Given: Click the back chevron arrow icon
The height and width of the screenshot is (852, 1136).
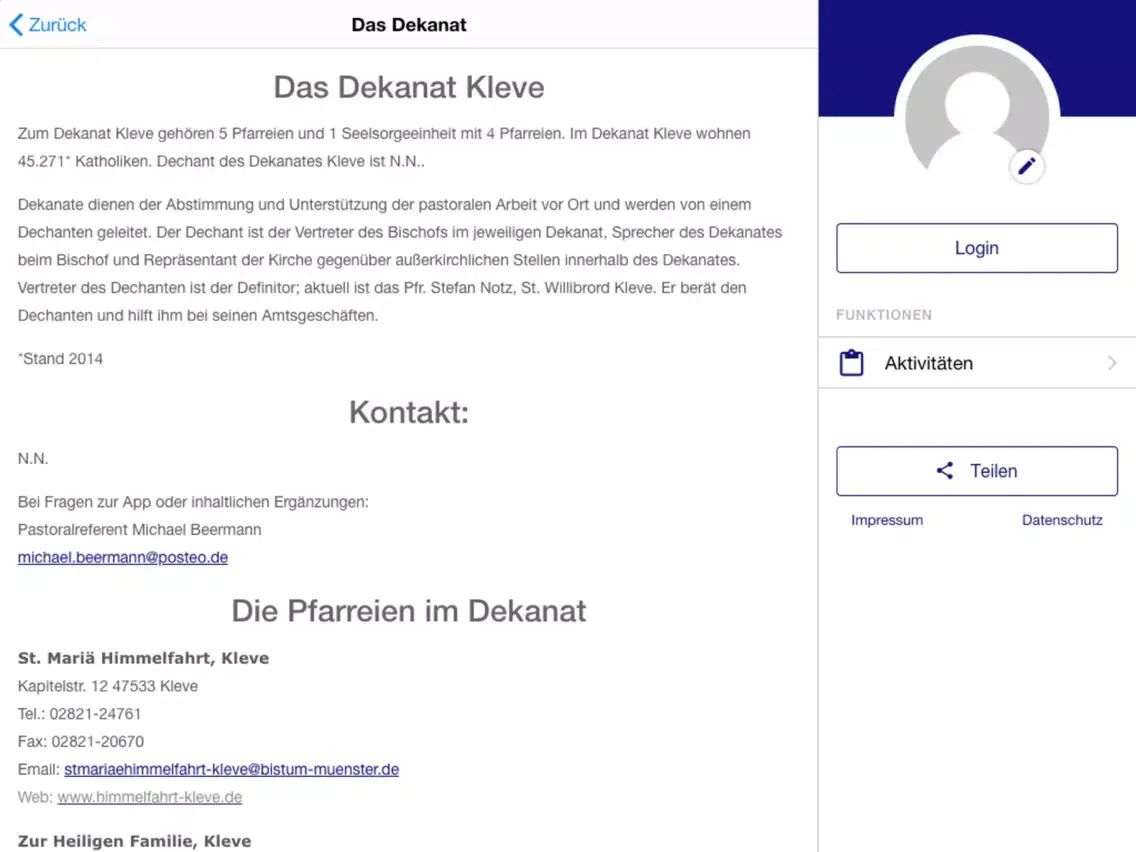Looking at the screenshot, I should 17,25.
